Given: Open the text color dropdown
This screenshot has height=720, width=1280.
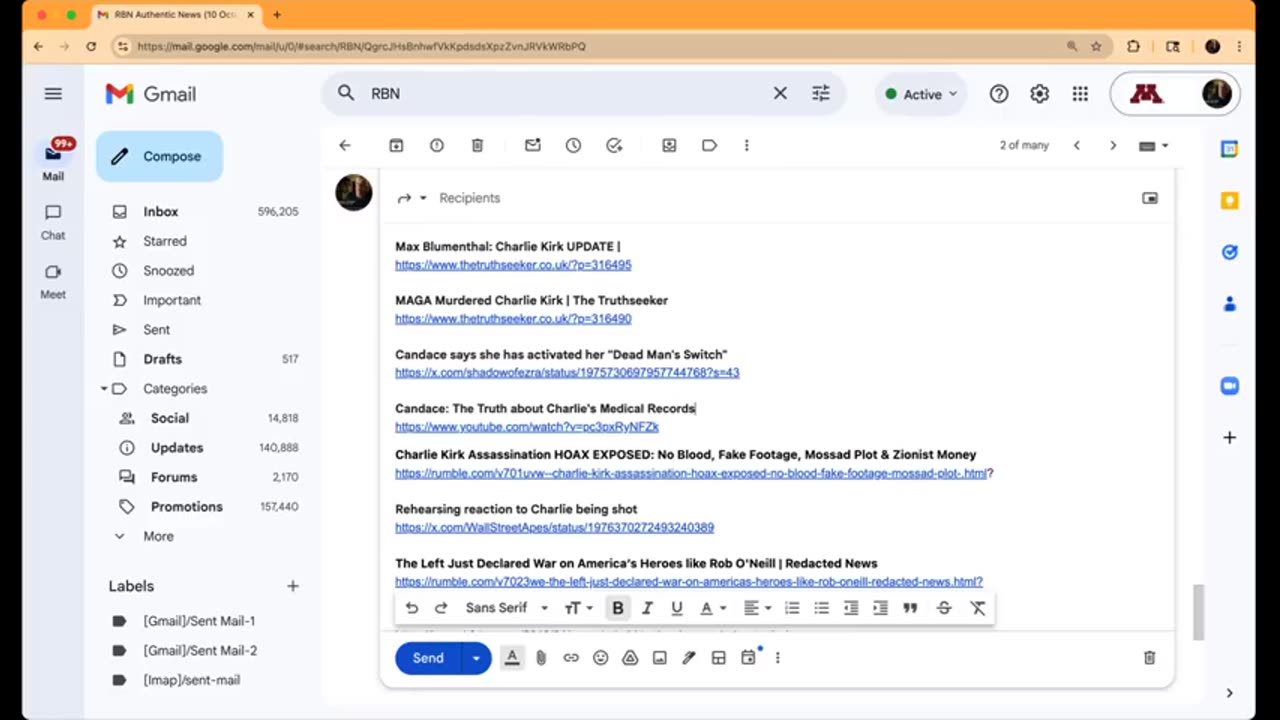Looking at the screenshot, I should pos(712,608).
